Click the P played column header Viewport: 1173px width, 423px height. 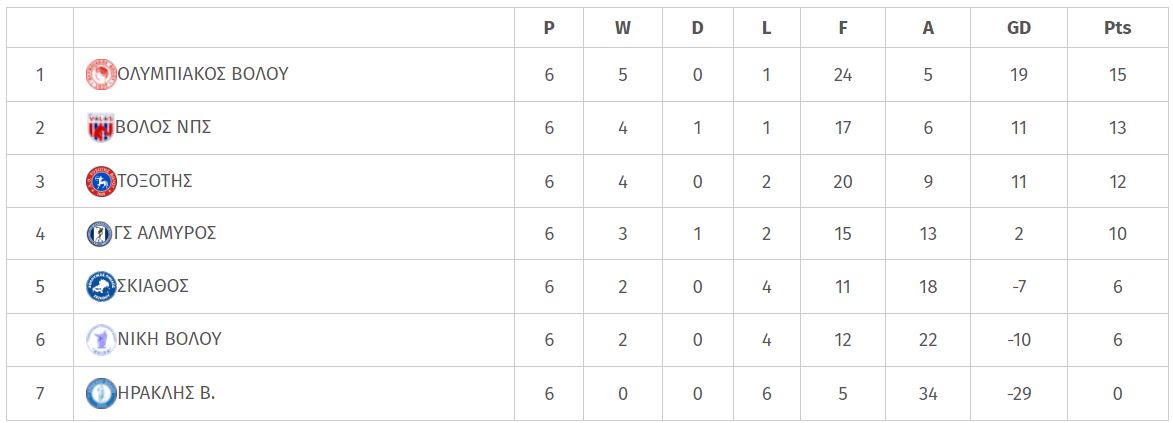point(549,28)
